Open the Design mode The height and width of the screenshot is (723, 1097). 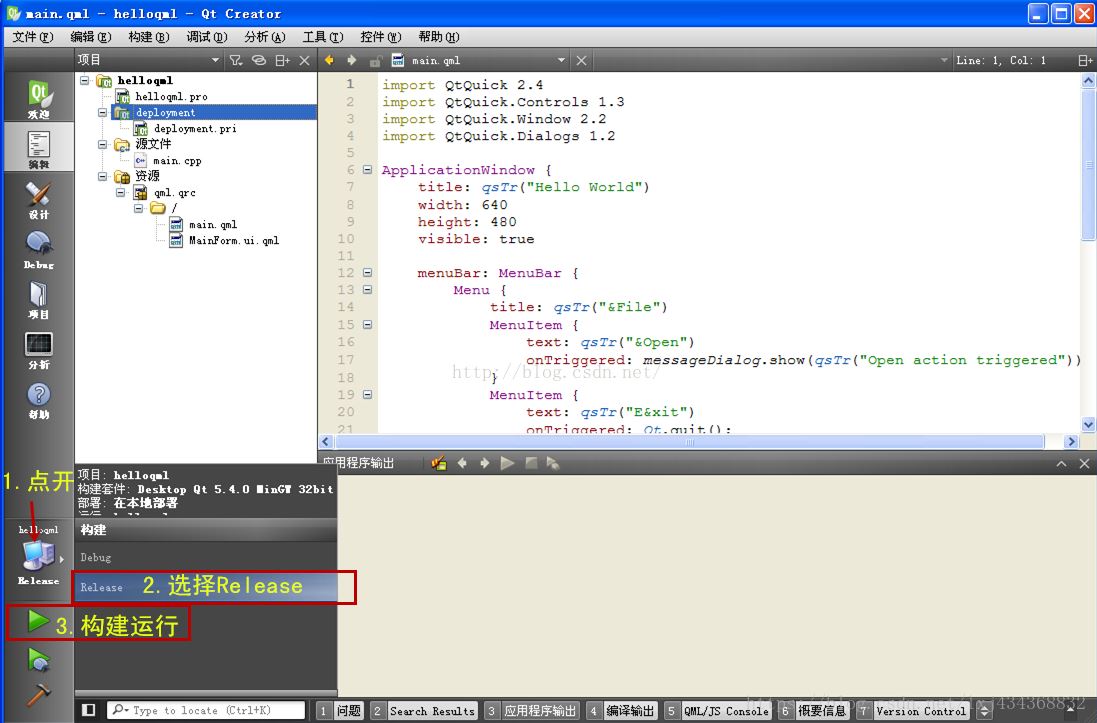38,199
